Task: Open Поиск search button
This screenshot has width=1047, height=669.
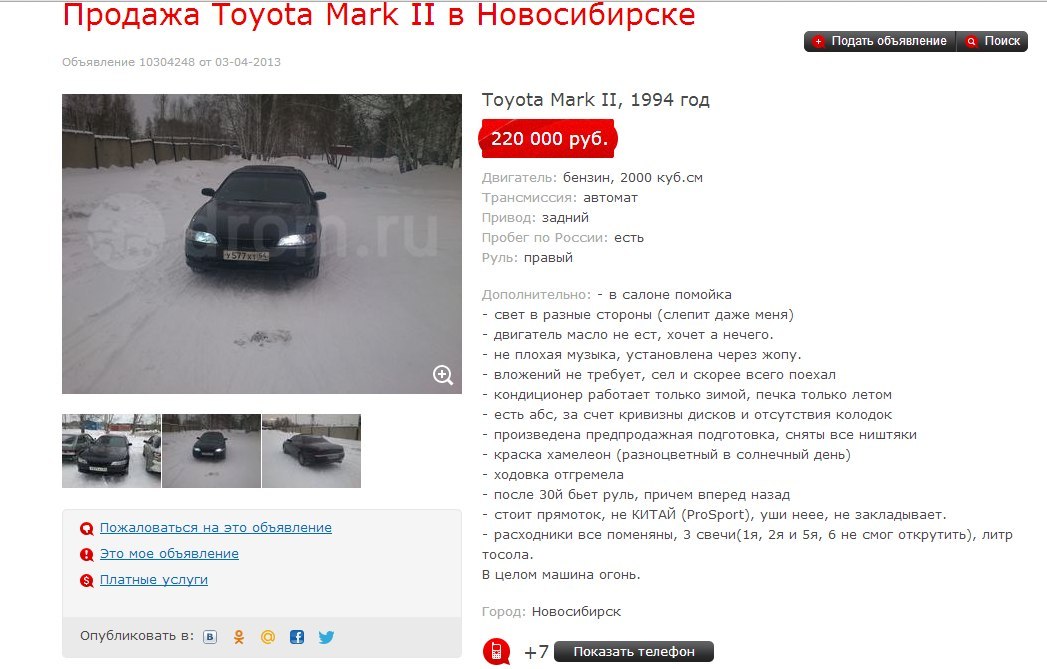Action: tap(992, 41)
